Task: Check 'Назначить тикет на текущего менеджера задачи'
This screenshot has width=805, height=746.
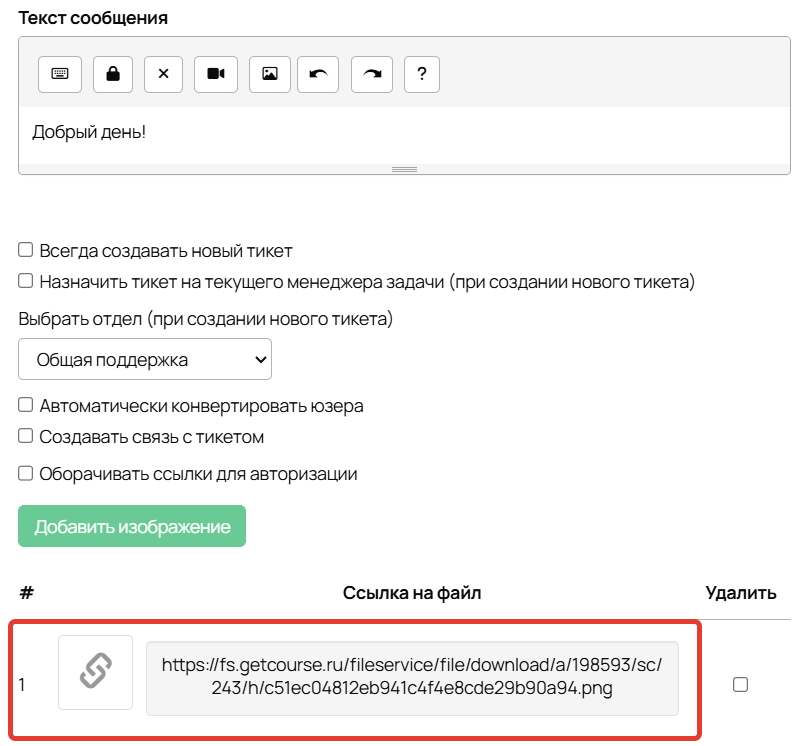Action: [x=26, y=281]
